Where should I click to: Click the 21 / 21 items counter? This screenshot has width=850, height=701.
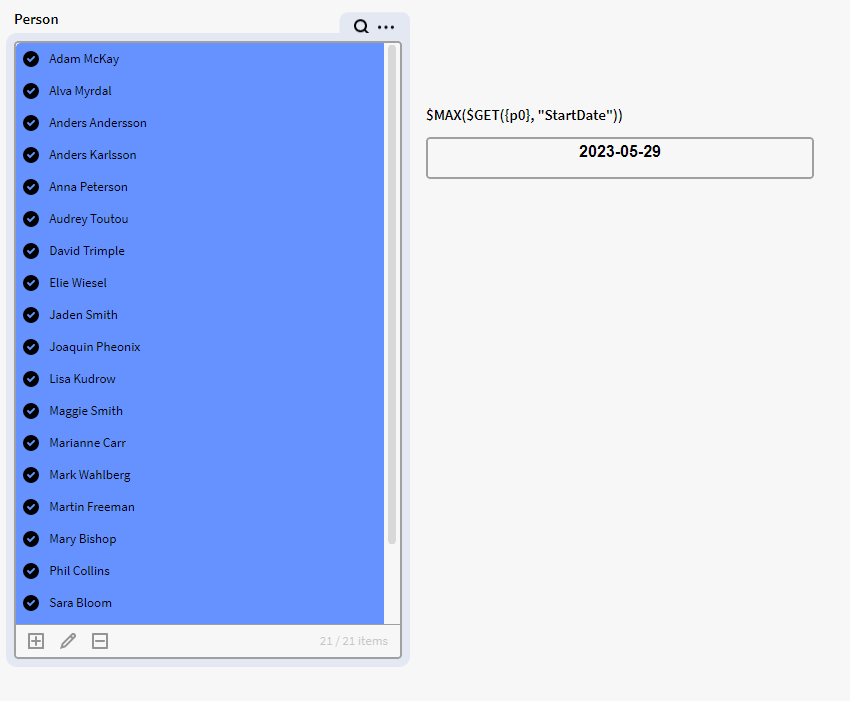(353, 641)
